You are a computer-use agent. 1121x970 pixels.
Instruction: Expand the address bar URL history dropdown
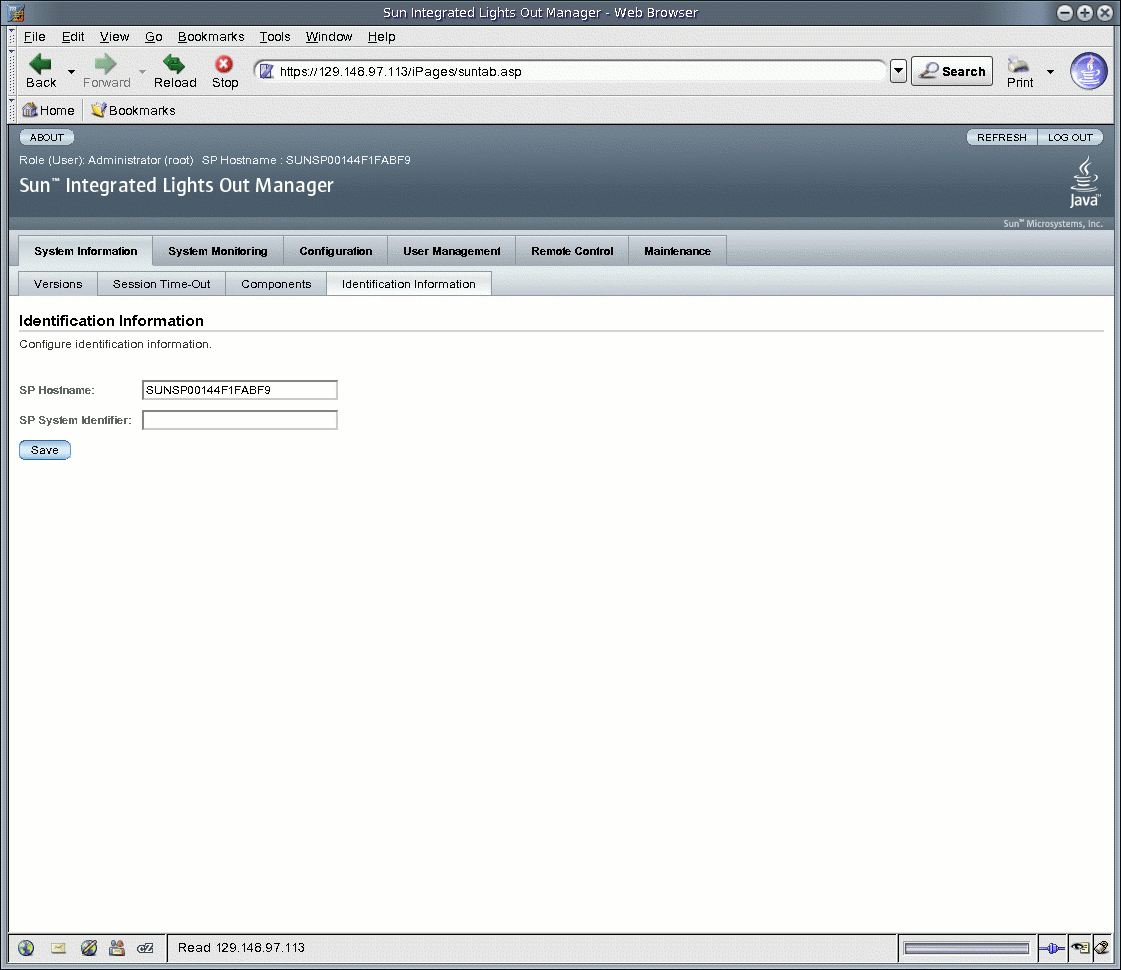pos(898,71)
